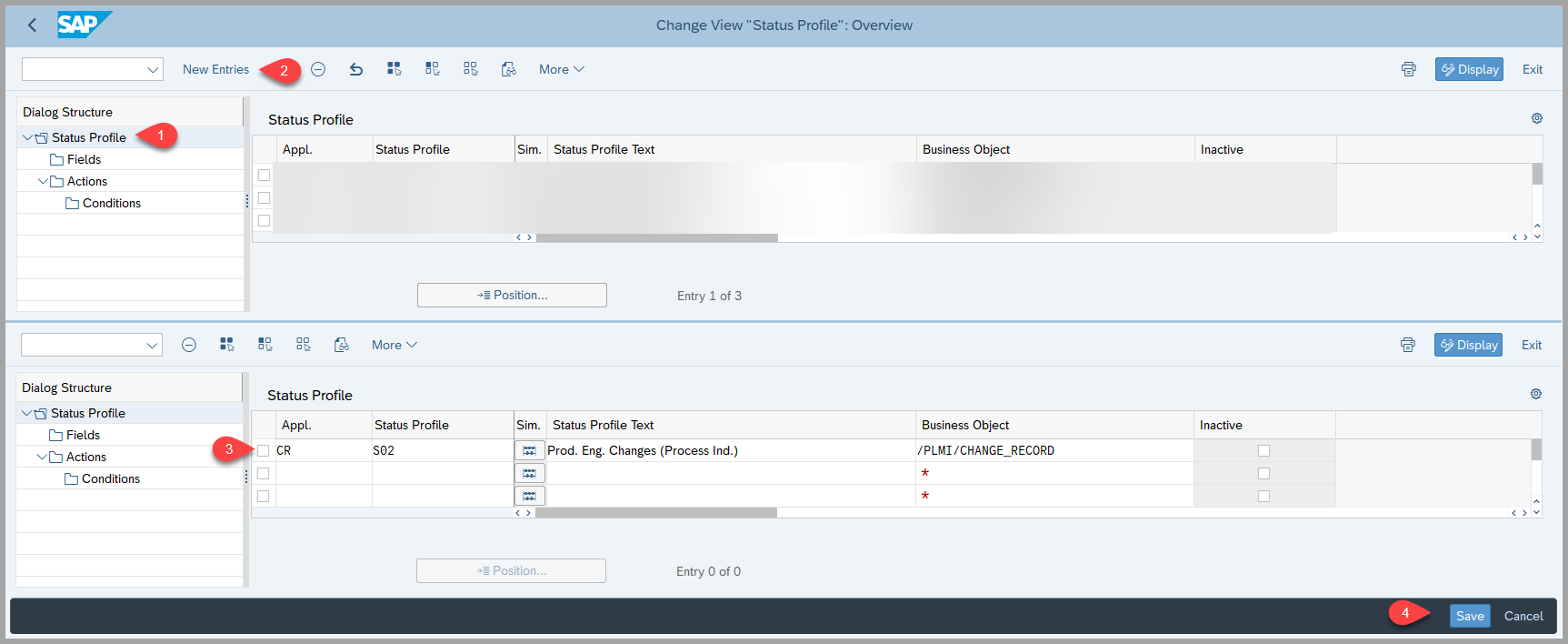Click the Delete minus icon next to New Entries
The width and height of the screenshot is (1568, 644).
318,69
